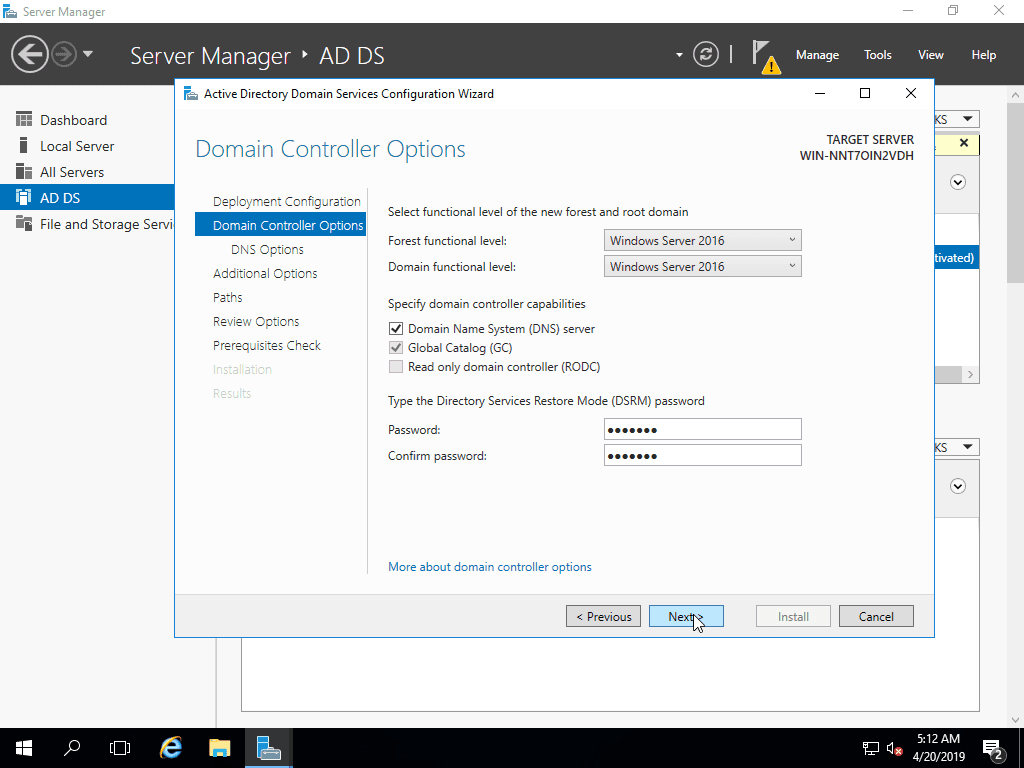Click the All Servers icon
The image size is (1024, 768).
click(x=24, y=172)
